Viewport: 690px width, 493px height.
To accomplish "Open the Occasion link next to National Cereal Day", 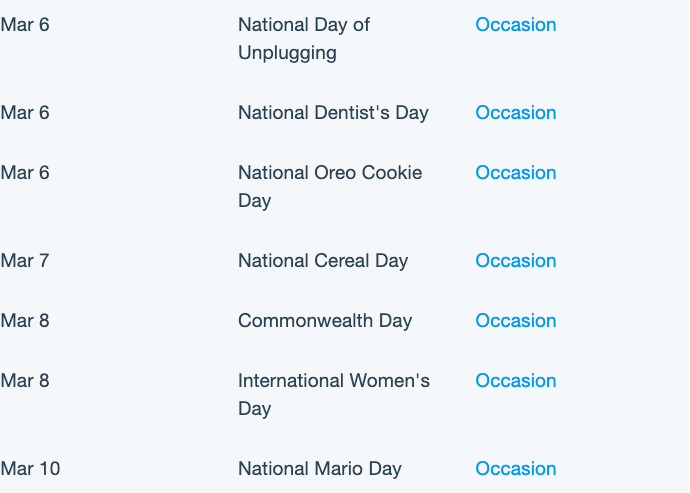I will [x=516, y=261].
